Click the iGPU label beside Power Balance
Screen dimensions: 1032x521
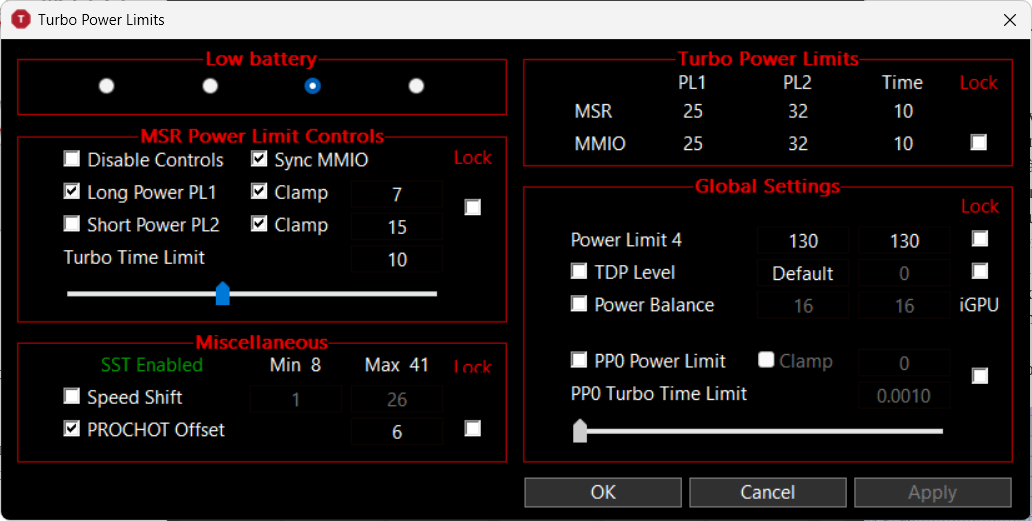(x=979, y=305)
